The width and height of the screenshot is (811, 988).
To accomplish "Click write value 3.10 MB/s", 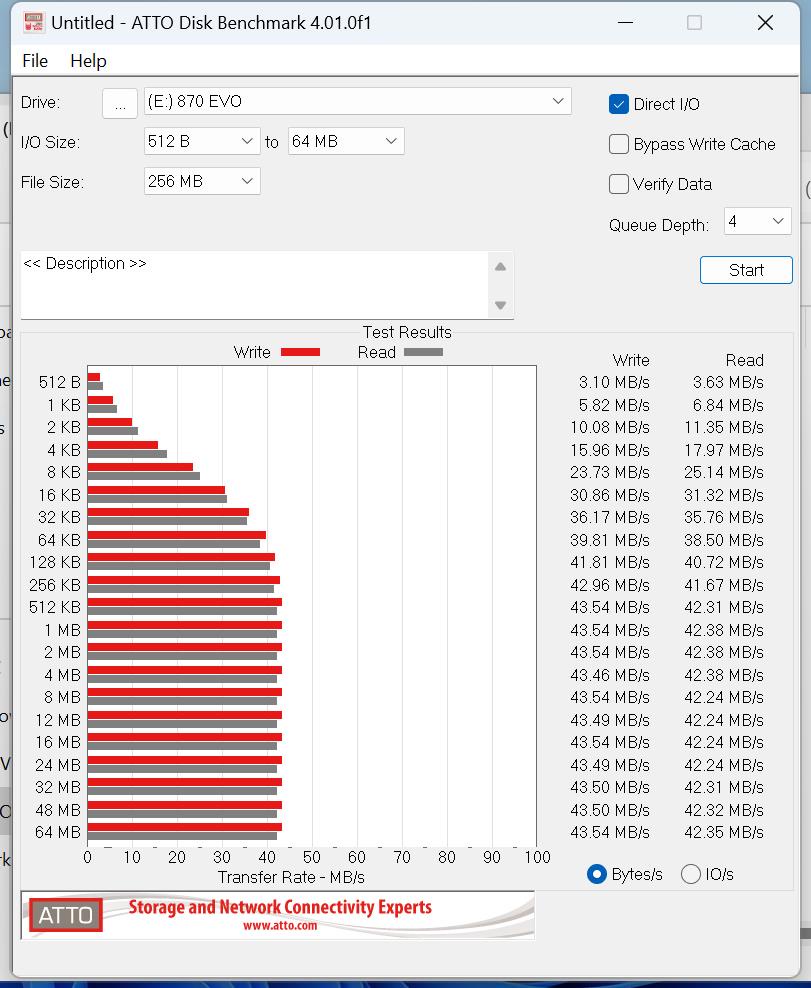I will (614, 382).
